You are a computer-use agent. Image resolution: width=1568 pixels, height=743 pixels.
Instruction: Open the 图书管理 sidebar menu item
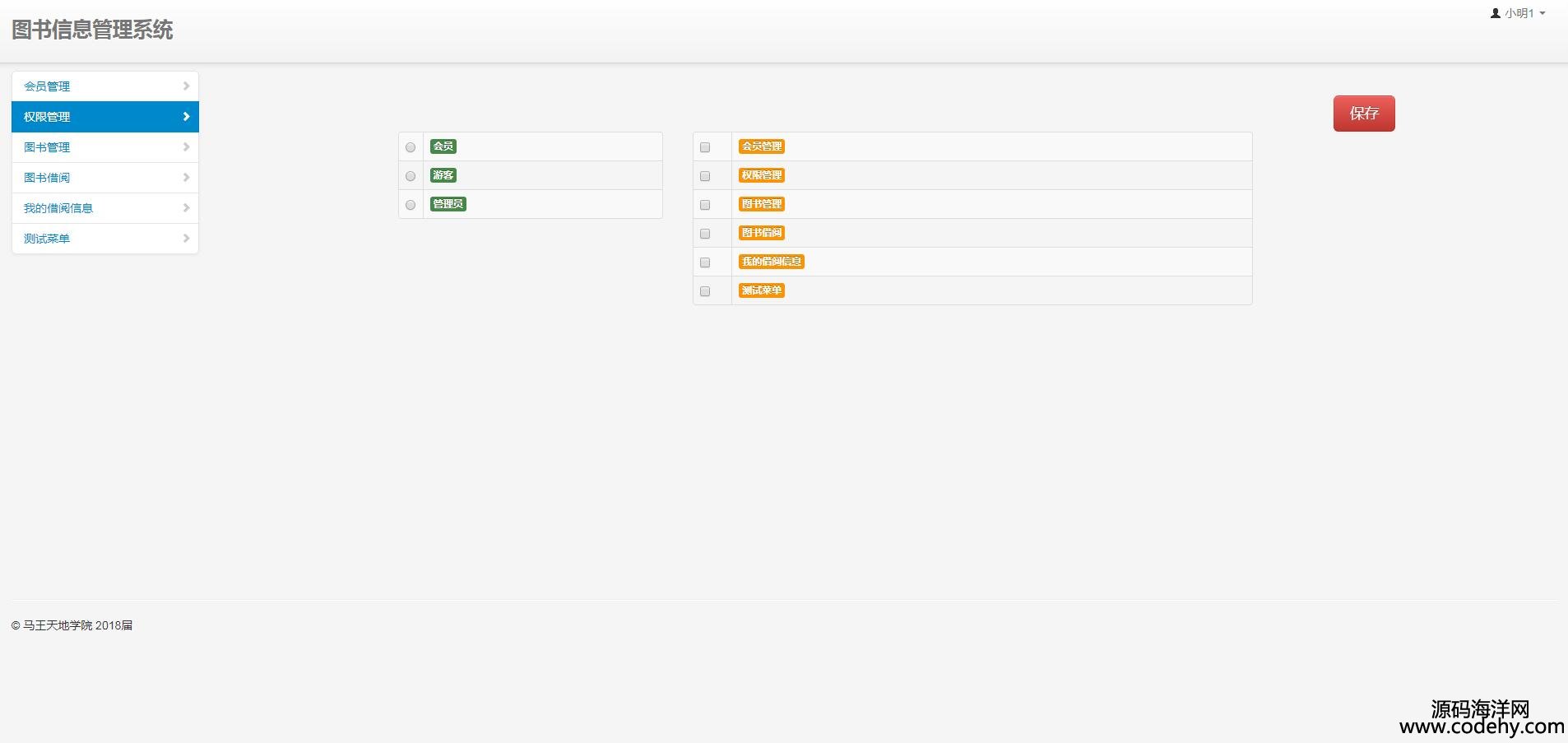coord(47,147)
